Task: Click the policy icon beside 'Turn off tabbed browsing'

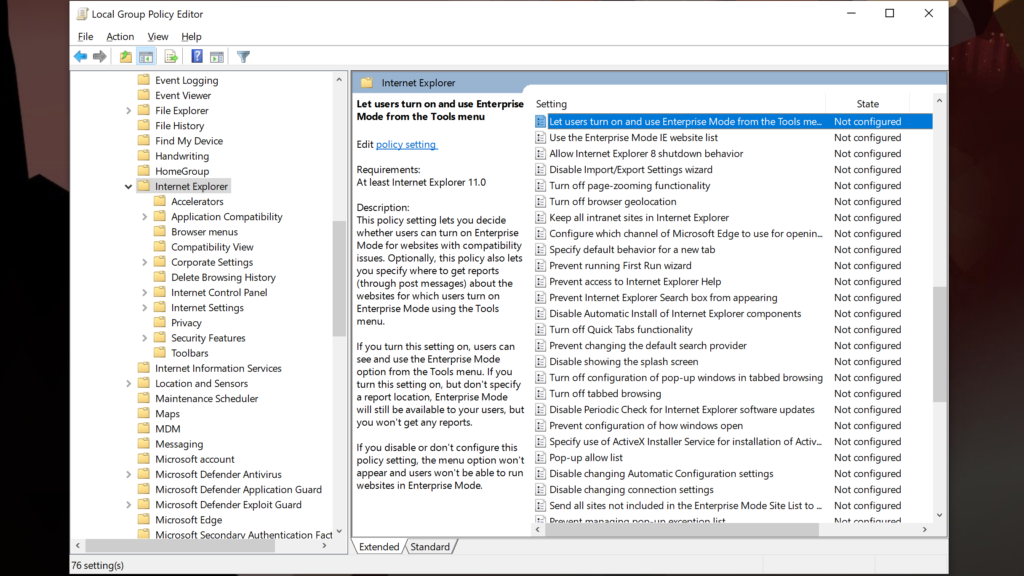Action: point(540,394)
